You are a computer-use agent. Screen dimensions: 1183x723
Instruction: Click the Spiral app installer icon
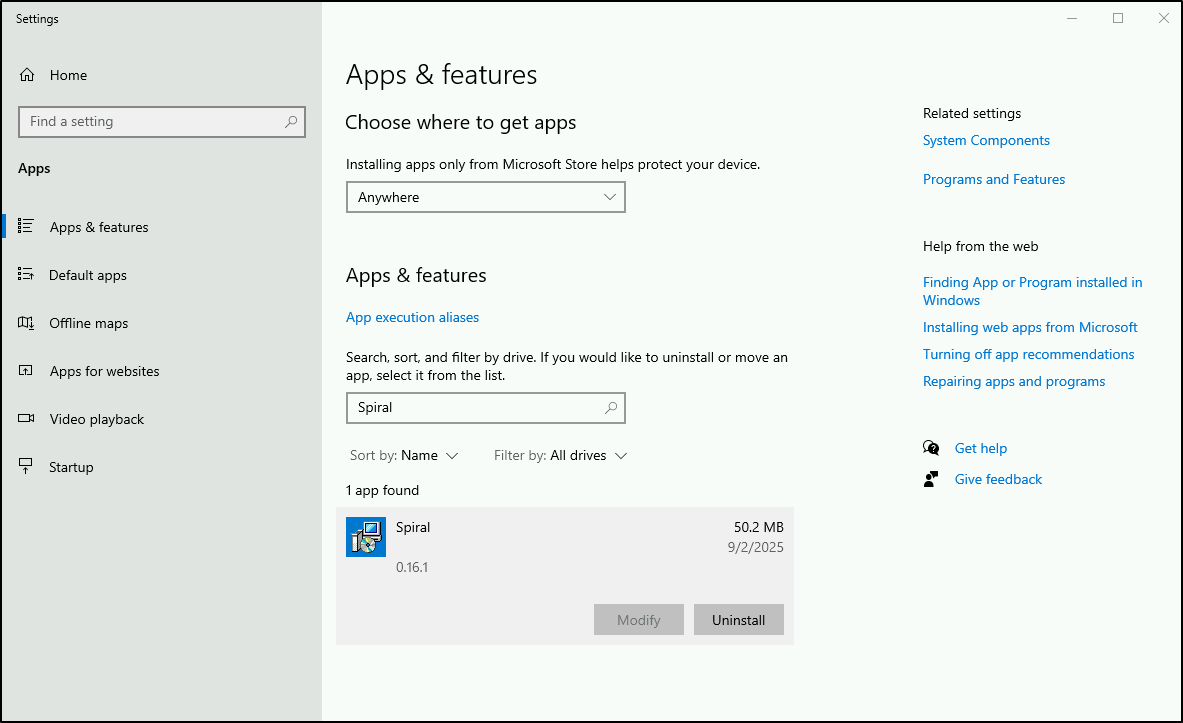[366, 537]
